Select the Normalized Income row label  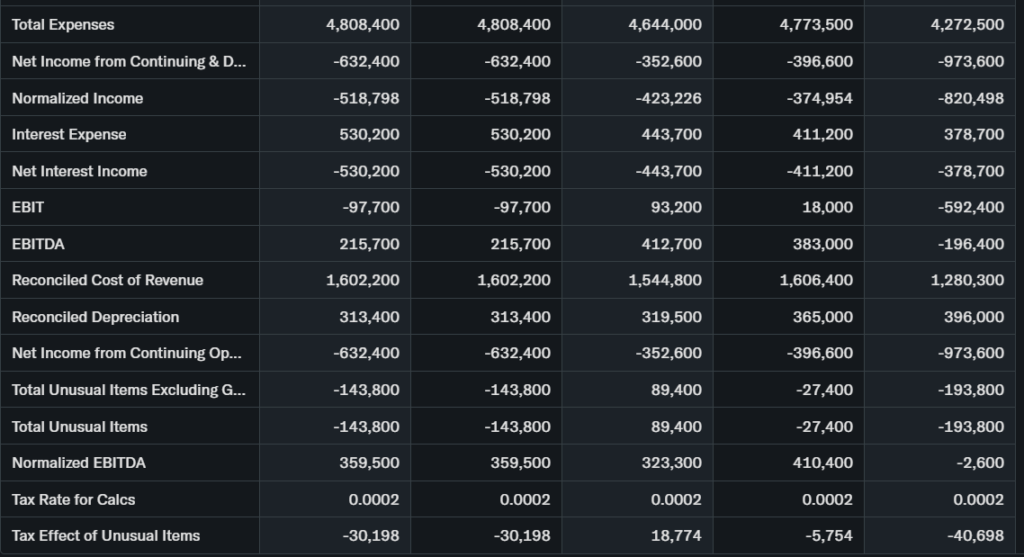tap(77, 98)
